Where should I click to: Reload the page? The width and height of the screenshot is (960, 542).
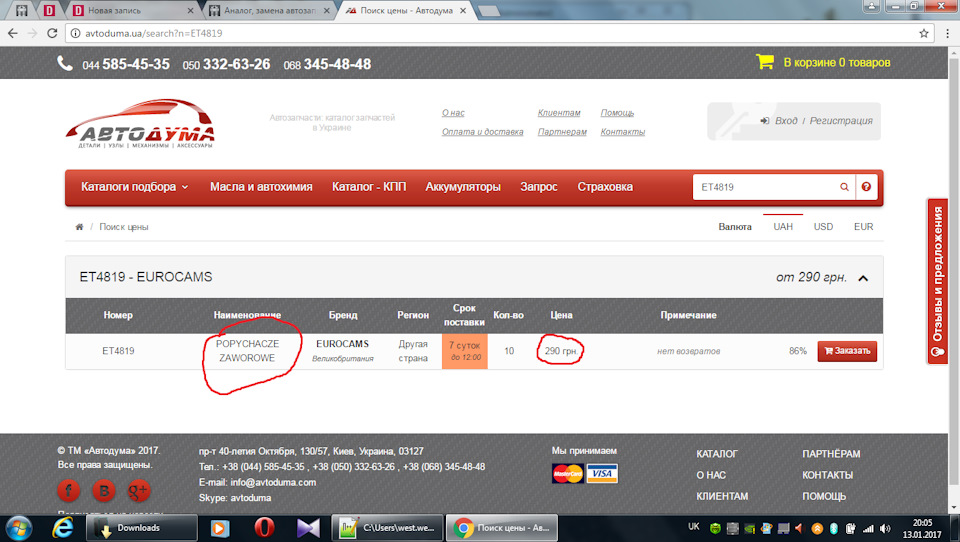(x=52, y=33)
